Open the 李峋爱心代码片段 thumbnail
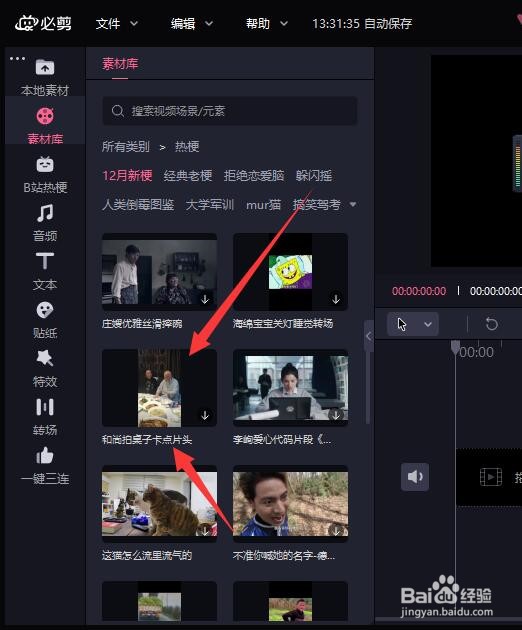 coord(291,388)
